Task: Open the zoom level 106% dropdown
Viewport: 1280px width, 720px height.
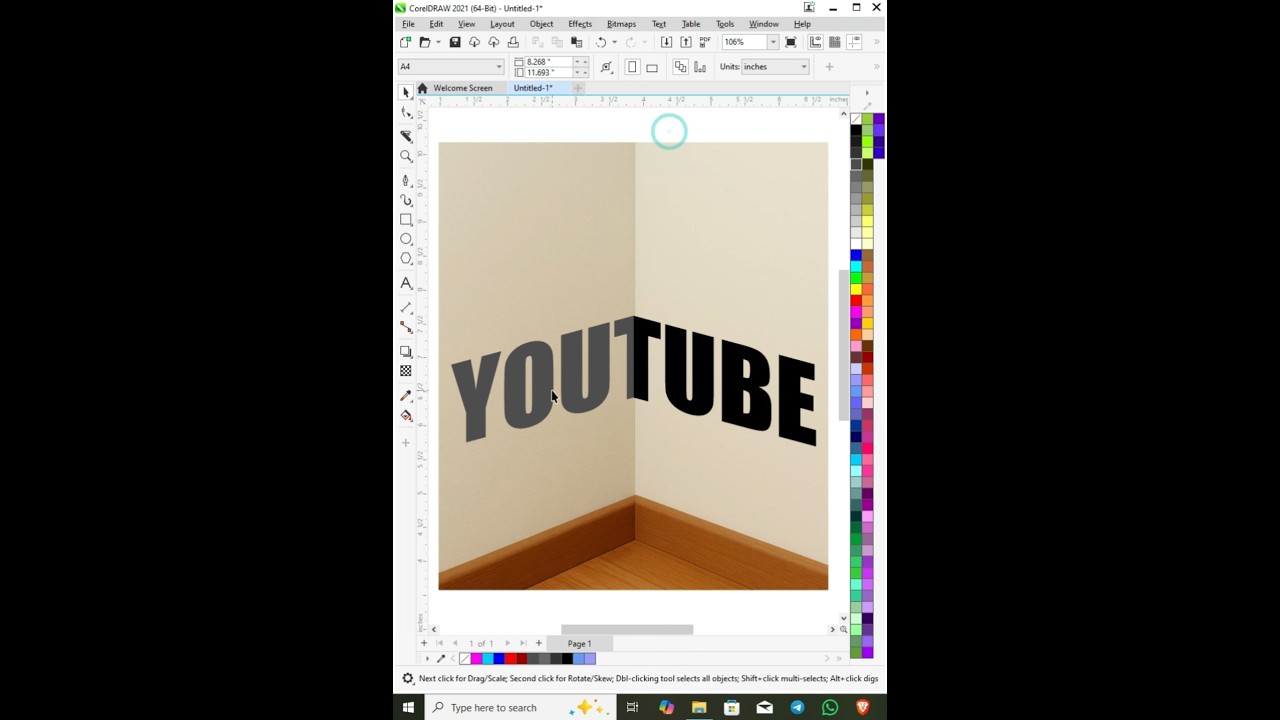Action: tap(772, 42)
